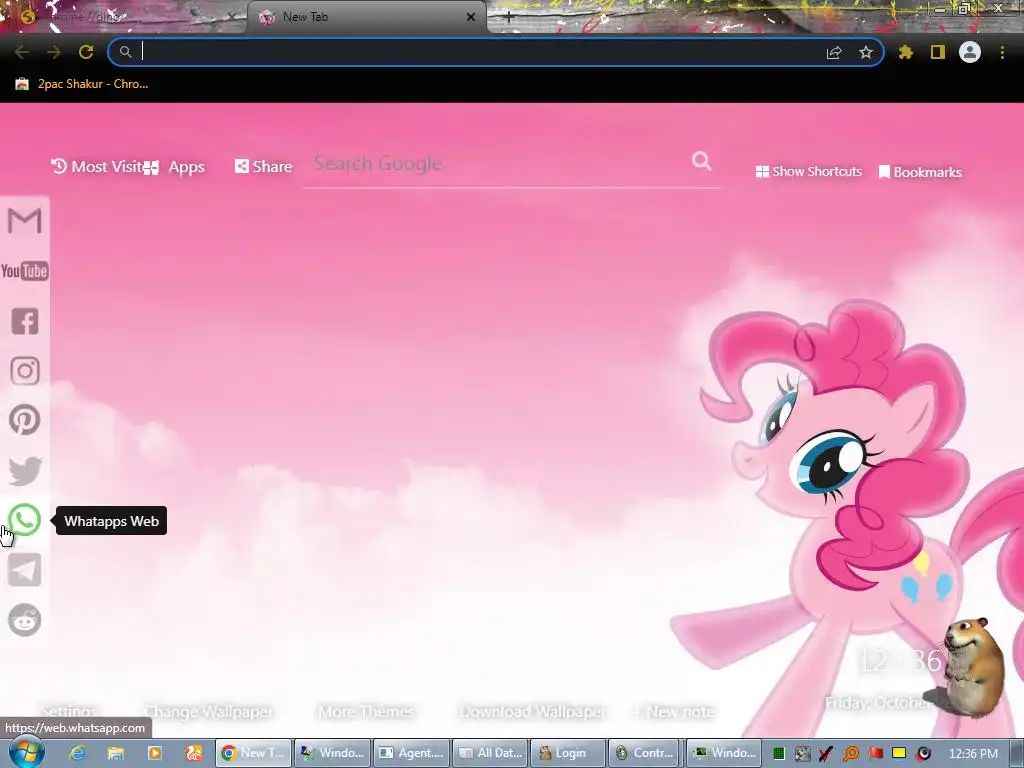Close the New Tab tab

[x=471, y=17]
